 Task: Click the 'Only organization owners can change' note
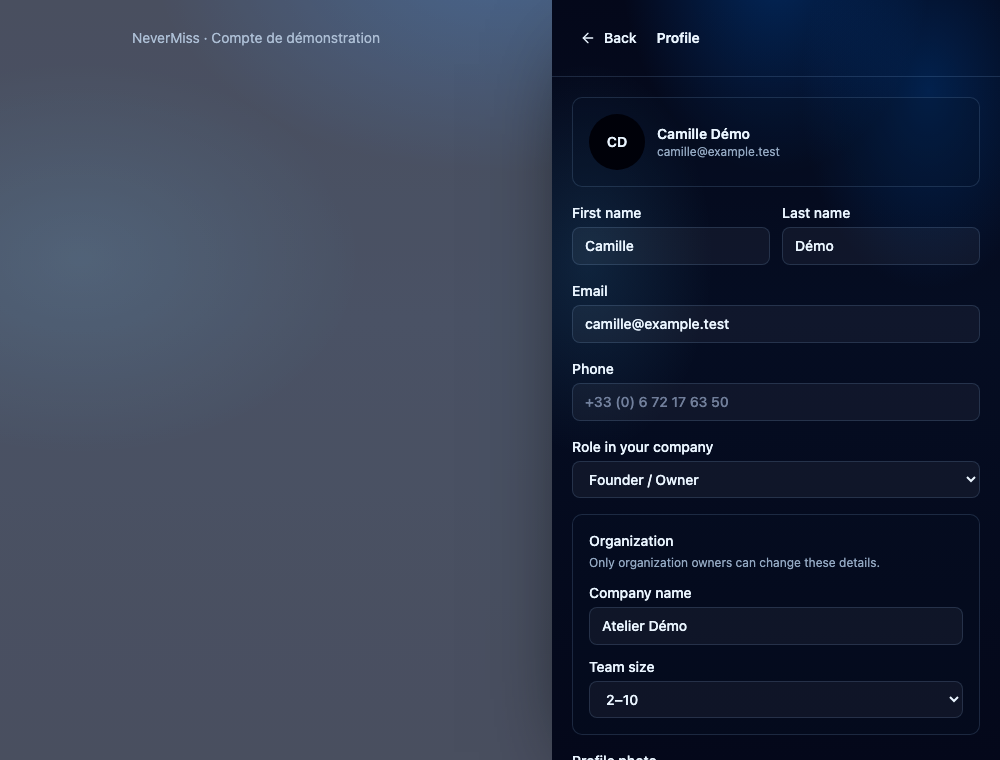pyautogui.click(x=734, y=563)
